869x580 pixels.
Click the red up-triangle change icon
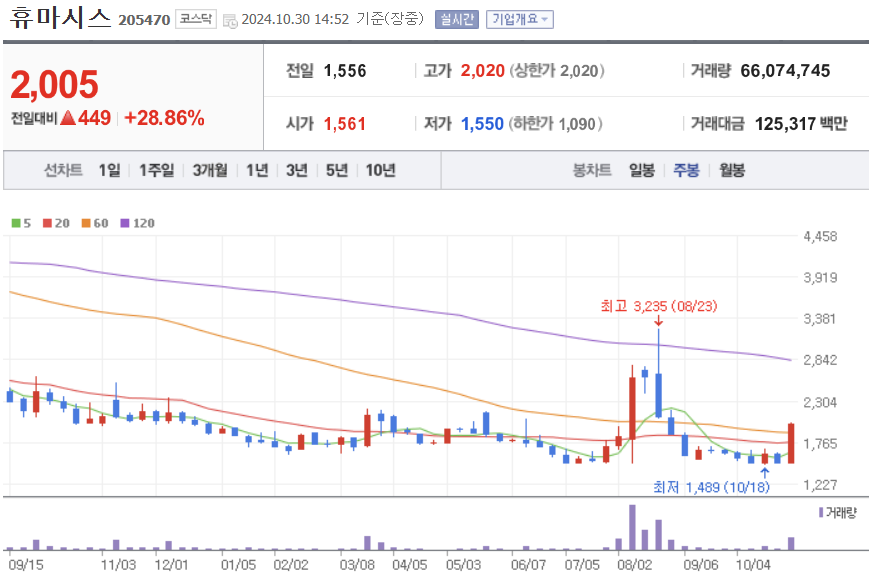click(68, 117)
